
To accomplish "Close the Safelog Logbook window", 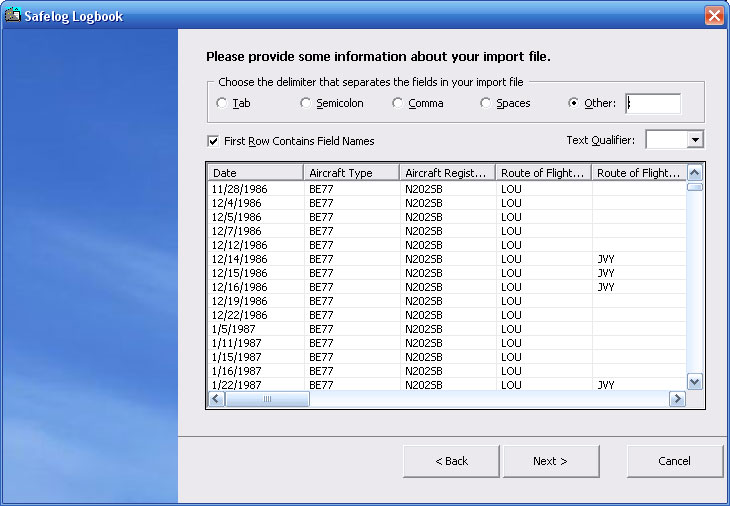I will point(714,16).
